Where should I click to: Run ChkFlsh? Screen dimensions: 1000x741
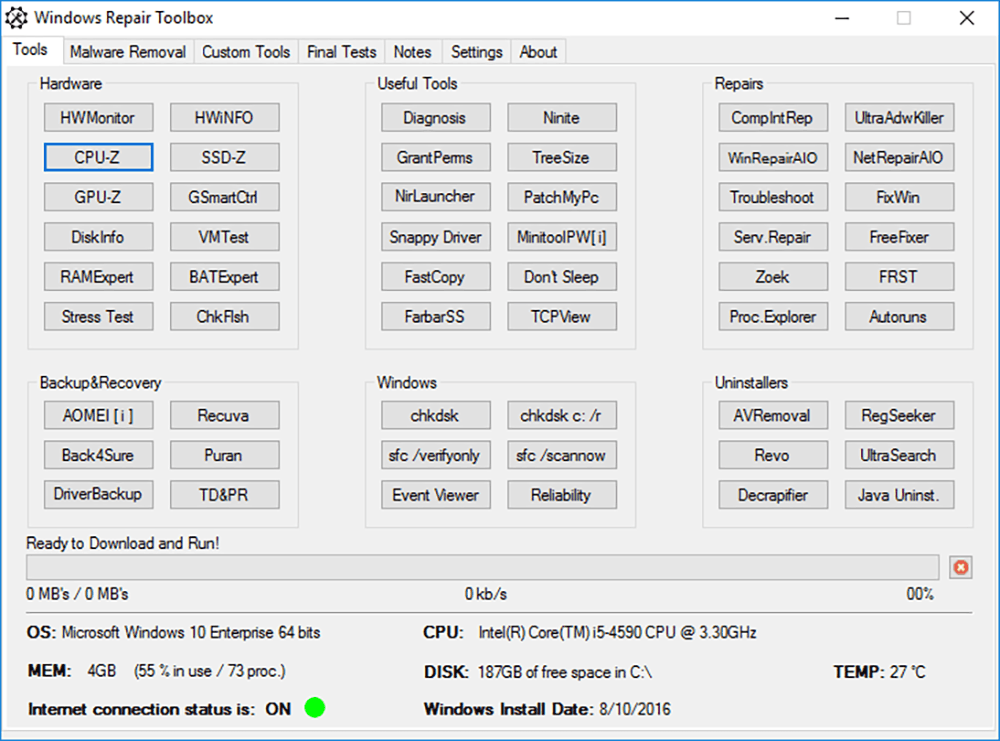(x=224, y=316)
